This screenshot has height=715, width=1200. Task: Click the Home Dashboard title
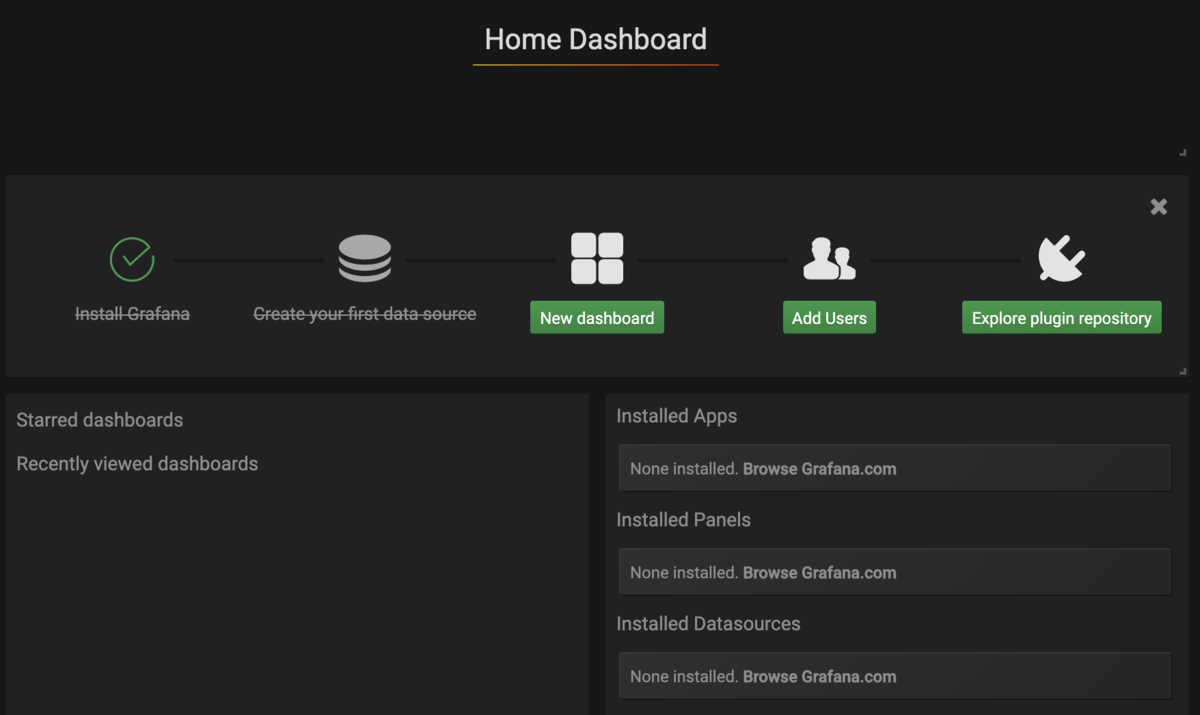[x=596, y=39]
